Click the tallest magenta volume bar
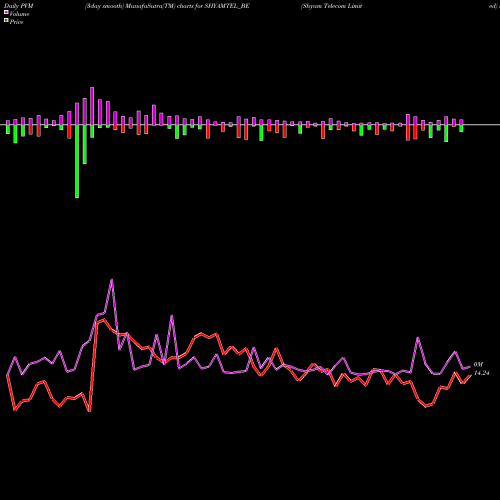The image size is (500, 500). (x=92, y=106)
